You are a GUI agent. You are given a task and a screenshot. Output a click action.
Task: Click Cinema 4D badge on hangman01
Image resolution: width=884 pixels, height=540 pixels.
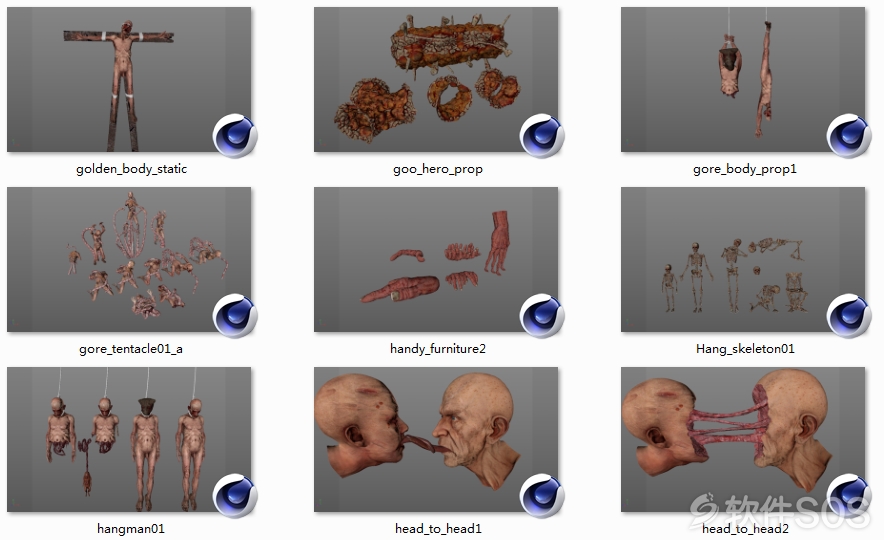235,496
